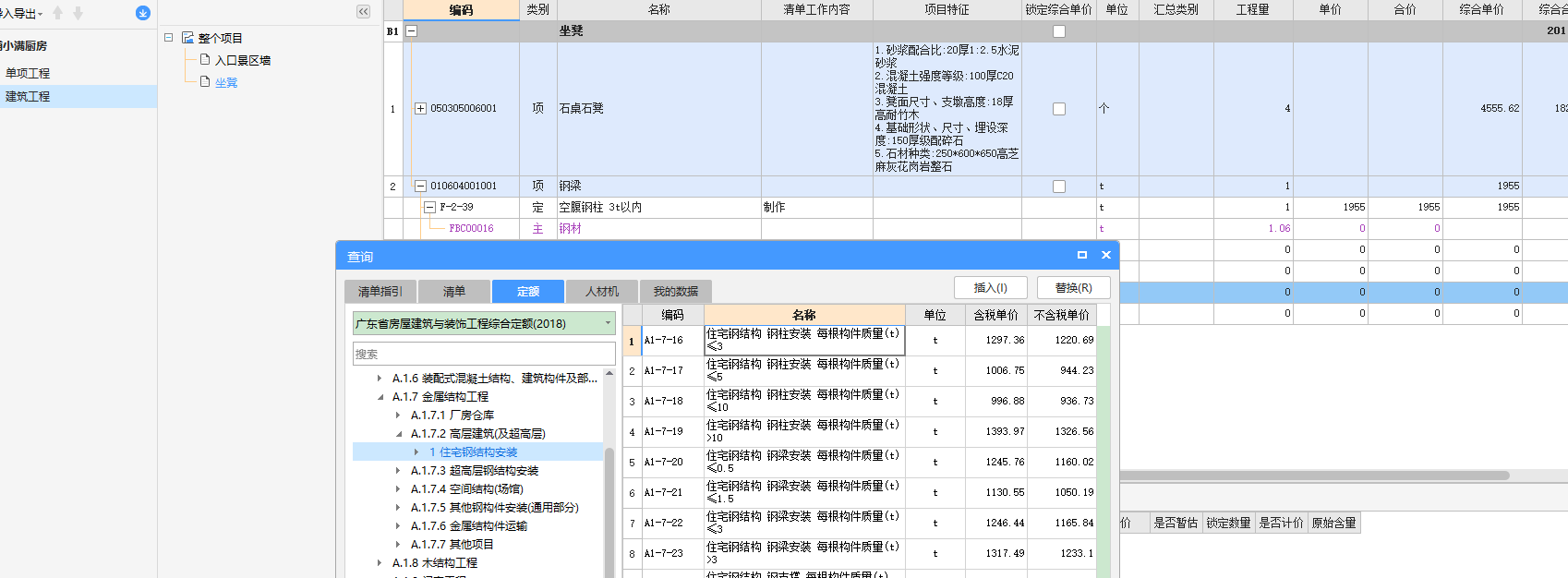Select 入口景区墙 tree item
Viewport: 1568px width, 578px height.
(x=243, y=60)
